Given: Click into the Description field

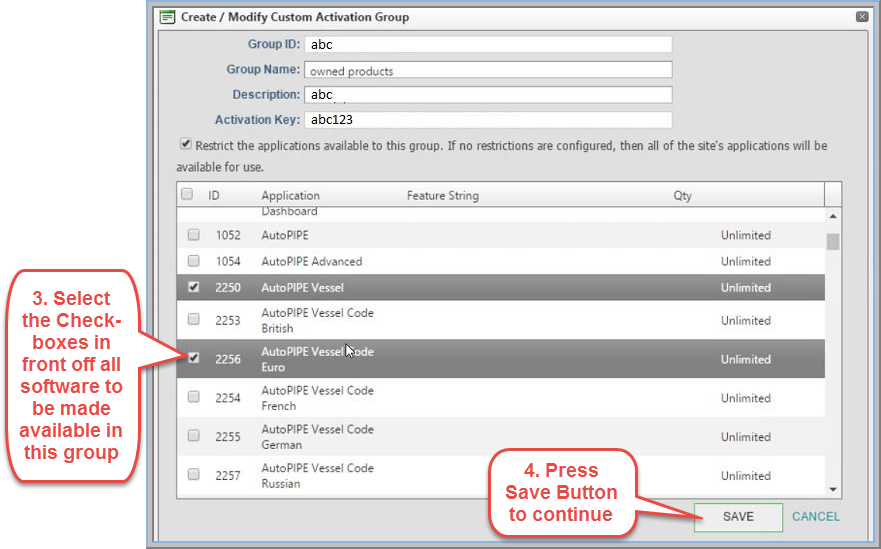Looking at the screenshot, I should (x=488, y=94).
